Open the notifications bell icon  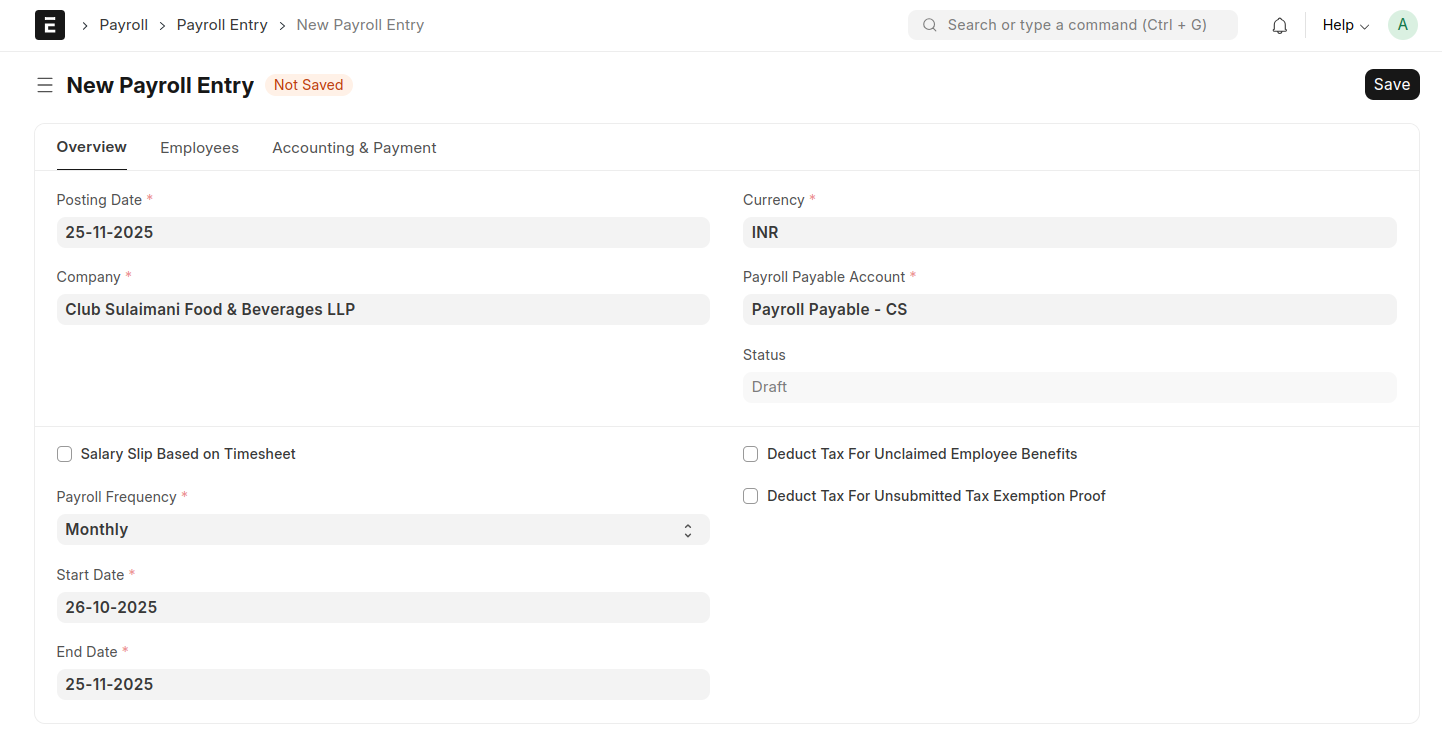pos(1279,26)
